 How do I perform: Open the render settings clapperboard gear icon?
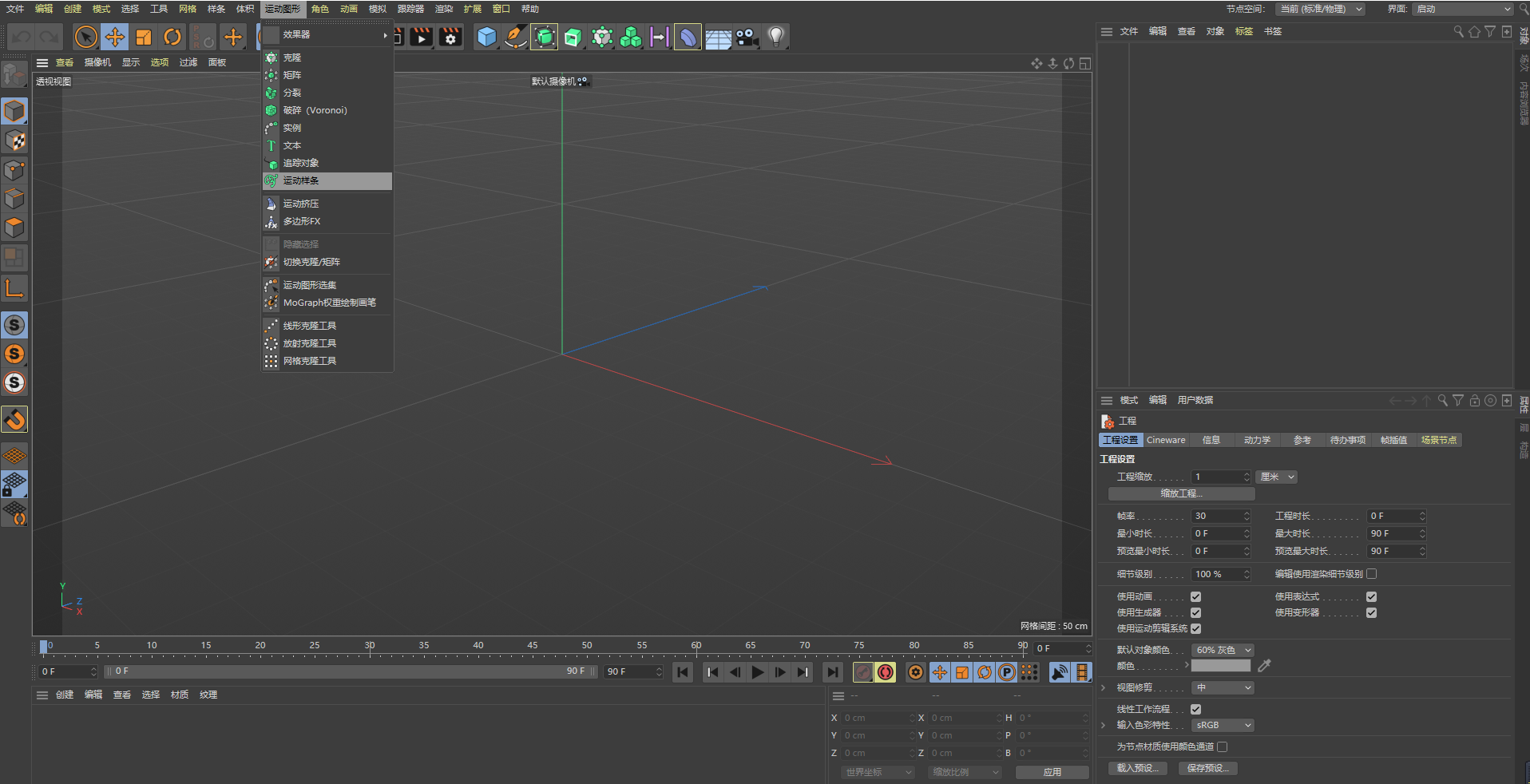pos(450,37)
